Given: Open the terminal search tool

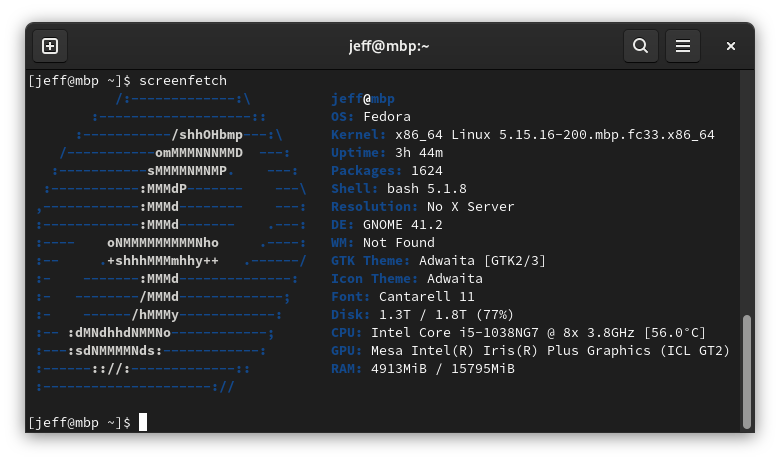Looking at the screenshot, I should click(641, 46).
